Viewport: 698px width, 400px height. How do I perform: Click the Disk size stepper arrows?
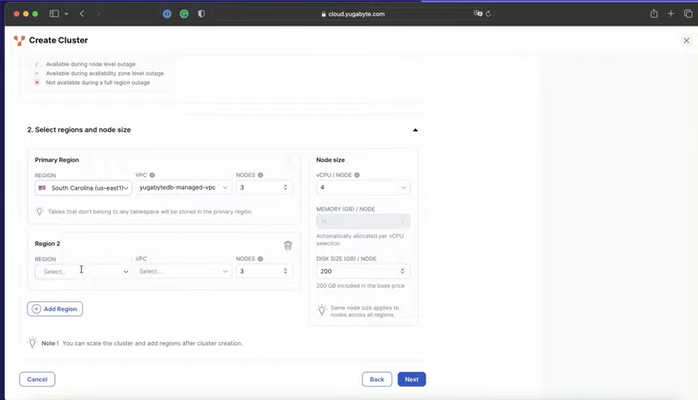pos(402,271)
